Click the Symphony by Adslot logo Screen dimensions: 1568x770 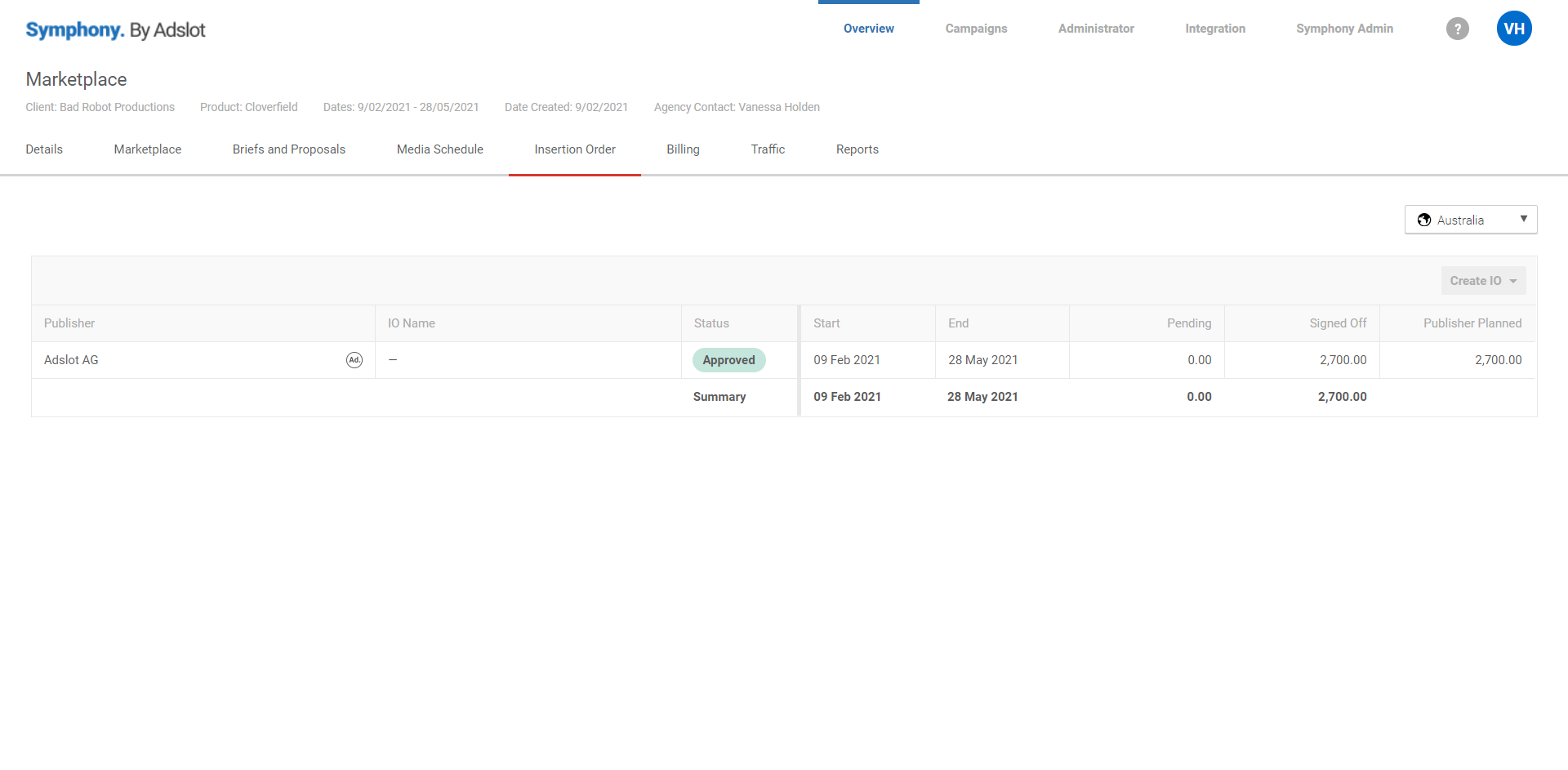(115, 30)
